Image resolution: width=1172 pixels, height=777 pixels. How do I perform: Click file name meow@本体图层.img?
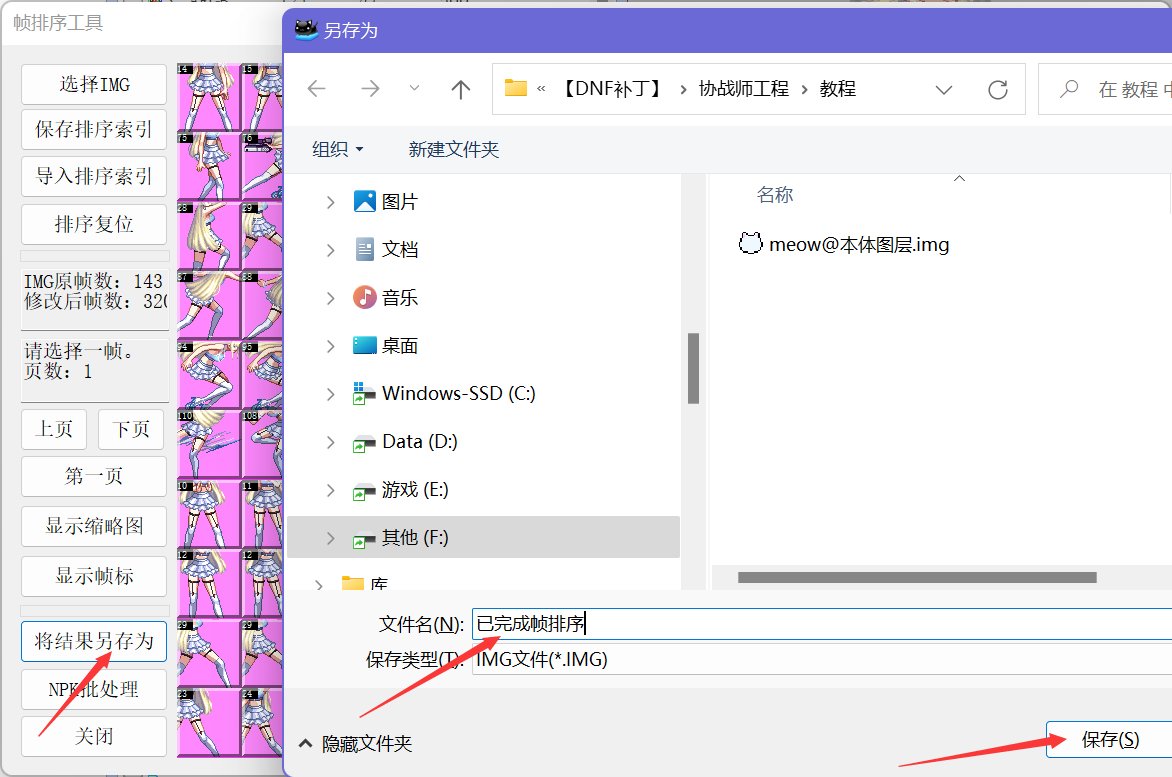click(859, 245)
